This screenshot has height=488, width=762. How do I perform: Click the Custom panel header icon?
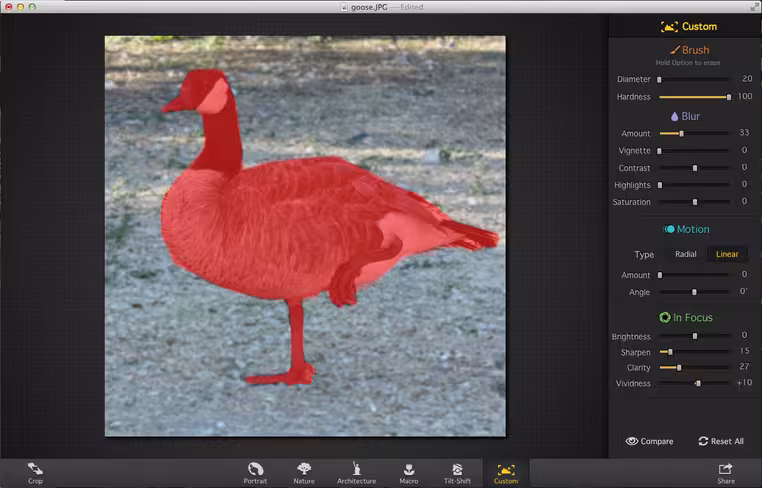(669, 27)
